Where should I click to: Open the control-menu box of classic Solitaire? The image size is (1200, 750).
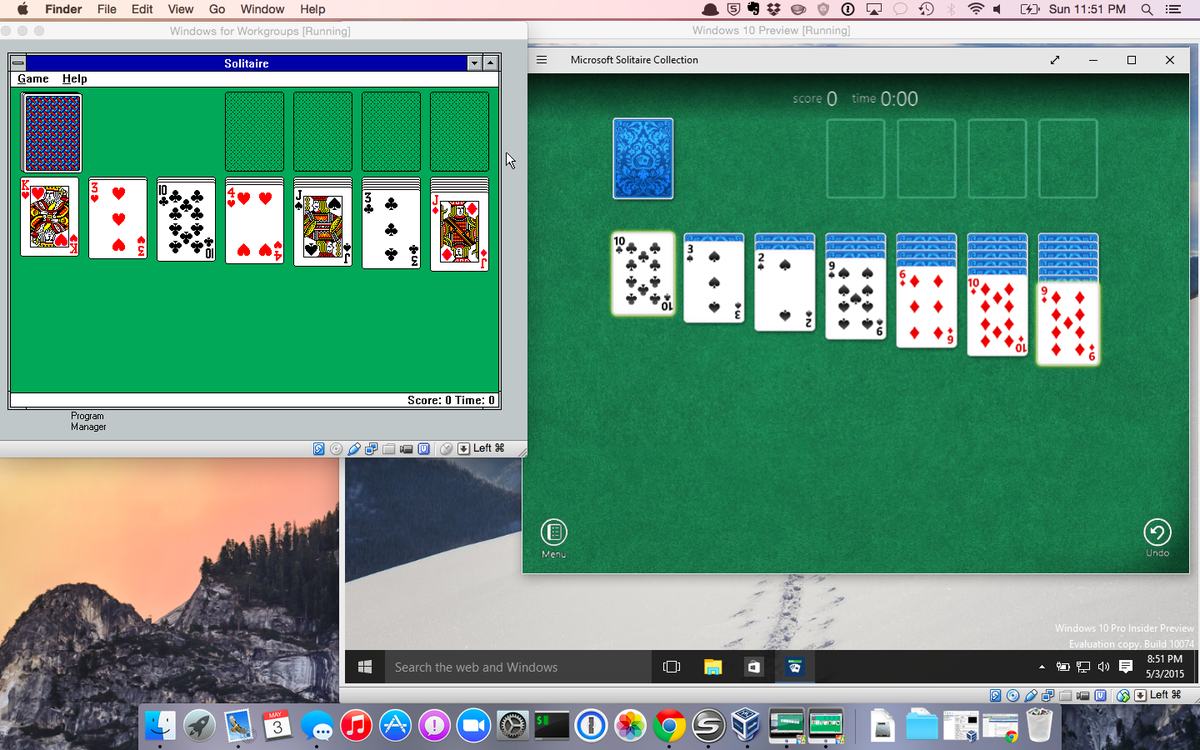click(x=17, y=63)
